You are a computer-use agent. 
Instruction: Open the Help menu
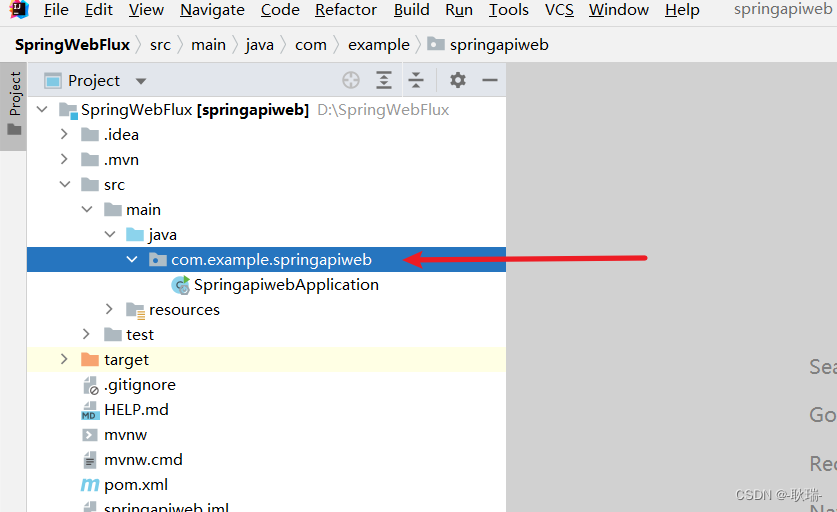[x=682, y=10]
